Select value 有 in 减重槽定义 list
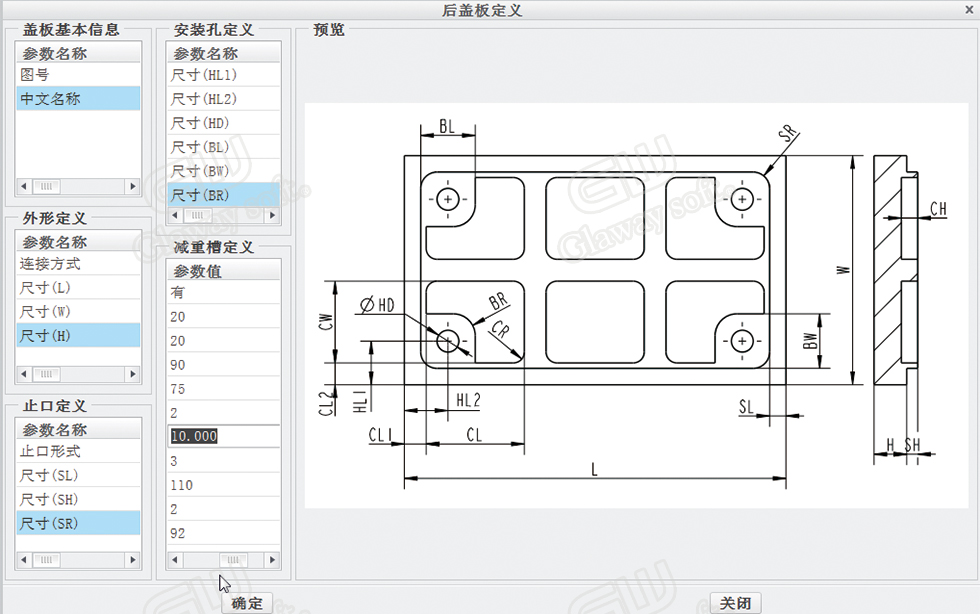The image size is (980, 614). tap(224, 292)
